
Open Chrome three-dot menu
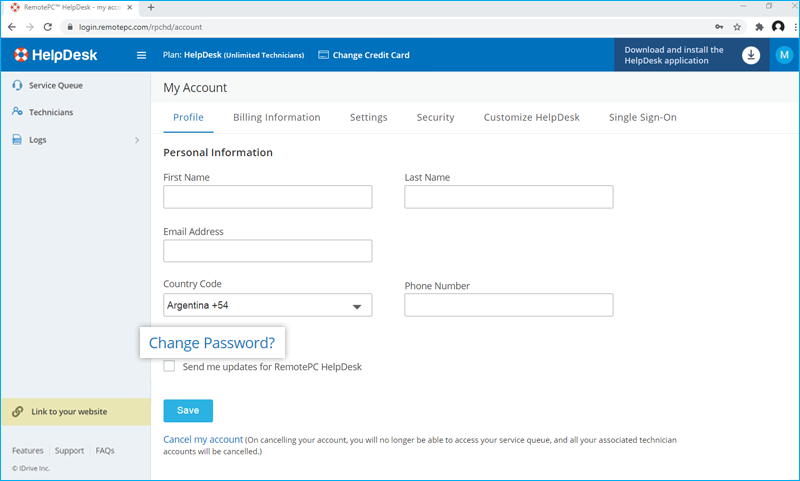(790, 27)
